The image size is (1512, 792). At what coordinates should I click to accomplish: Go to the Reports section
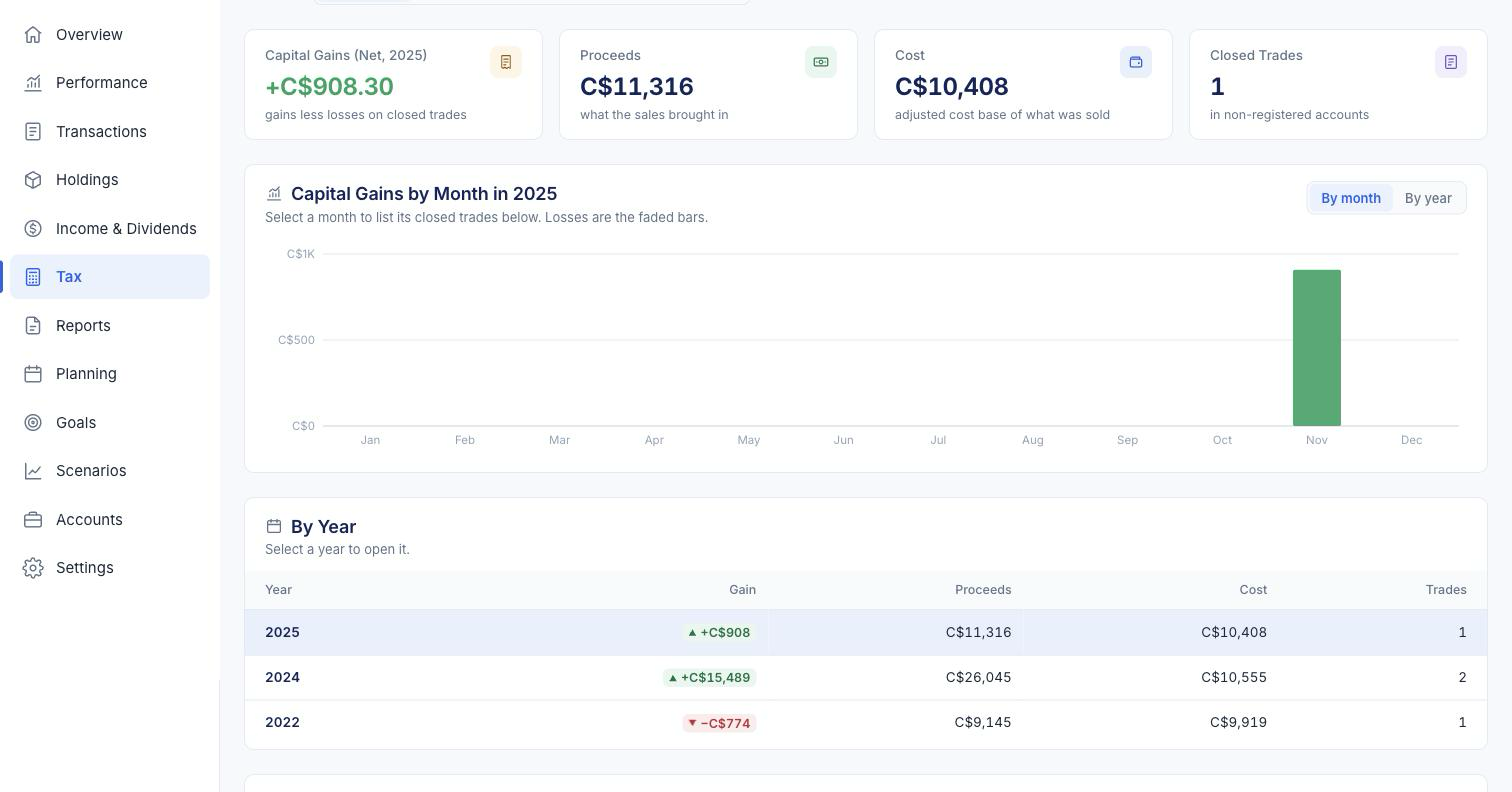pos(110,326)
